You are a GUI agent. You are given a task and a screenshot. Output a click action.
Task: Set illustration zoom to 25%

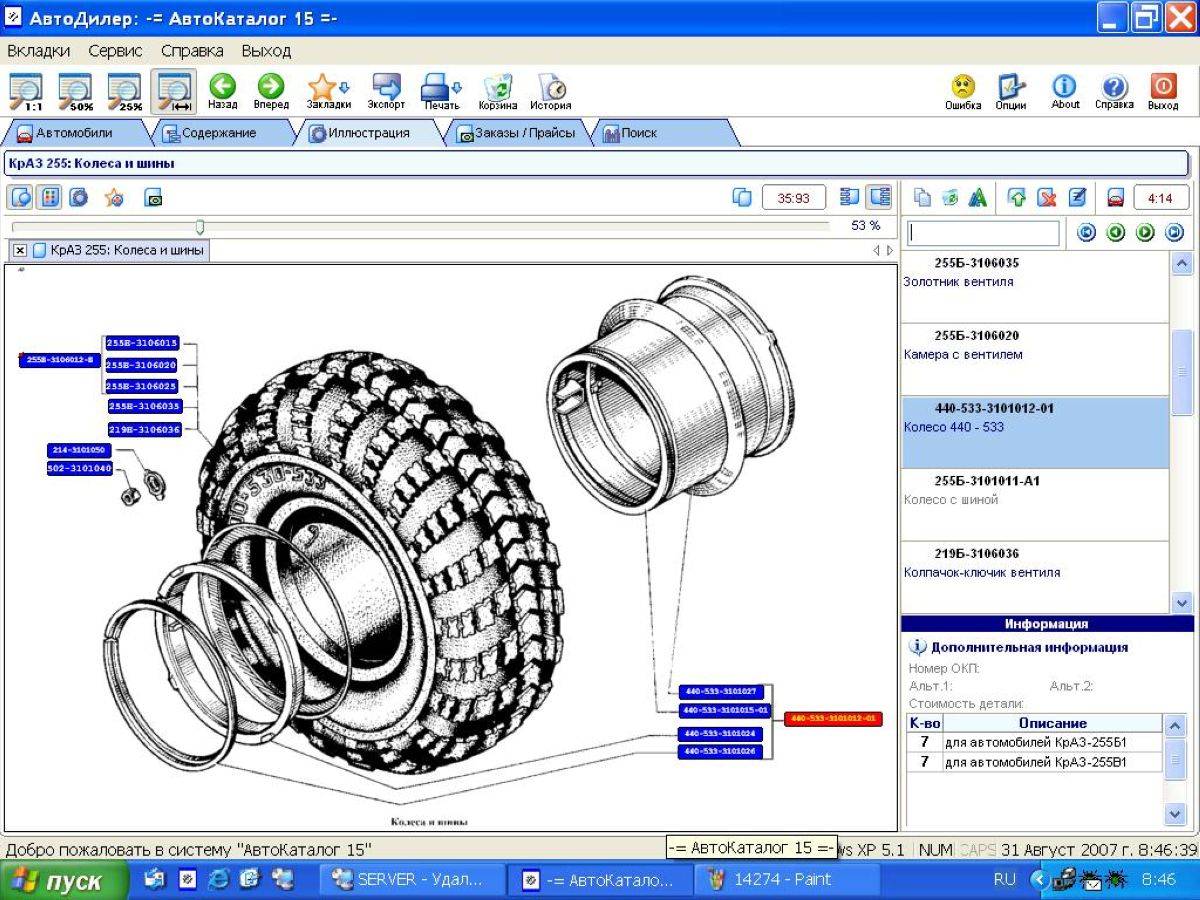coord(125,91)
